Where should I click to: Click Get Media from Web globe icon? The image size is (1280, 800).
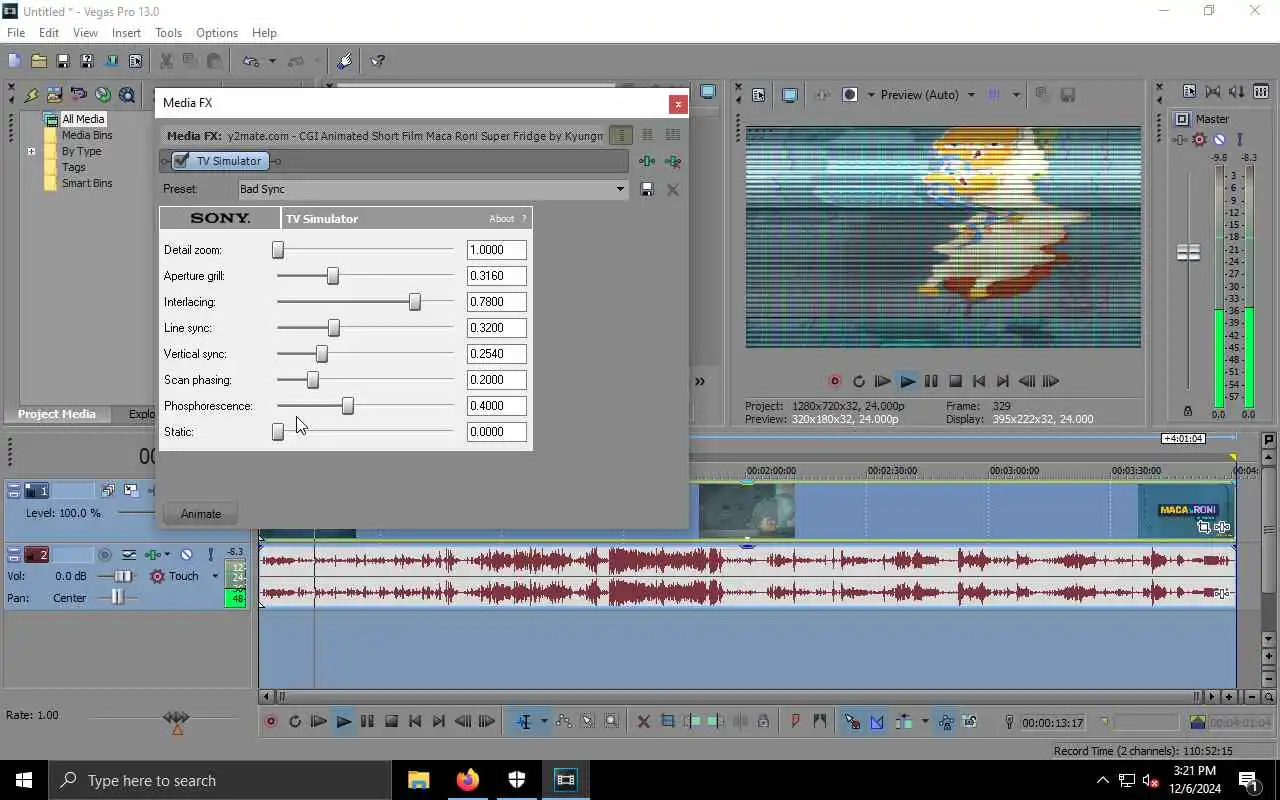click(x=103, y=95)
